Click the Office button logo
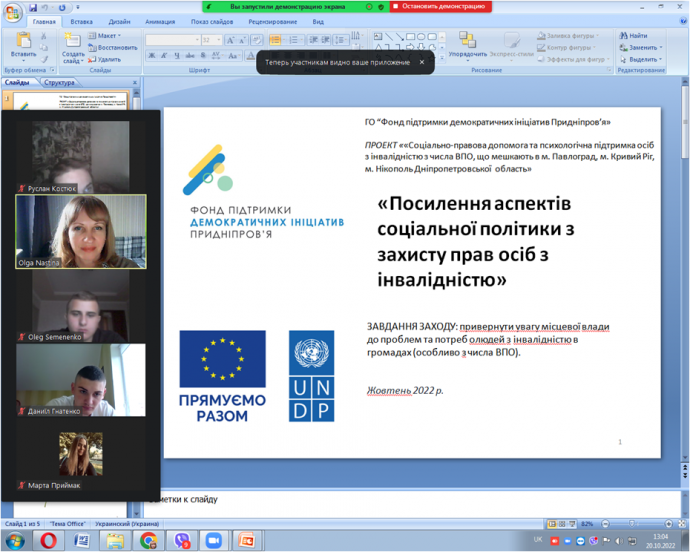 pyautogui.click(x=11, y=12)
